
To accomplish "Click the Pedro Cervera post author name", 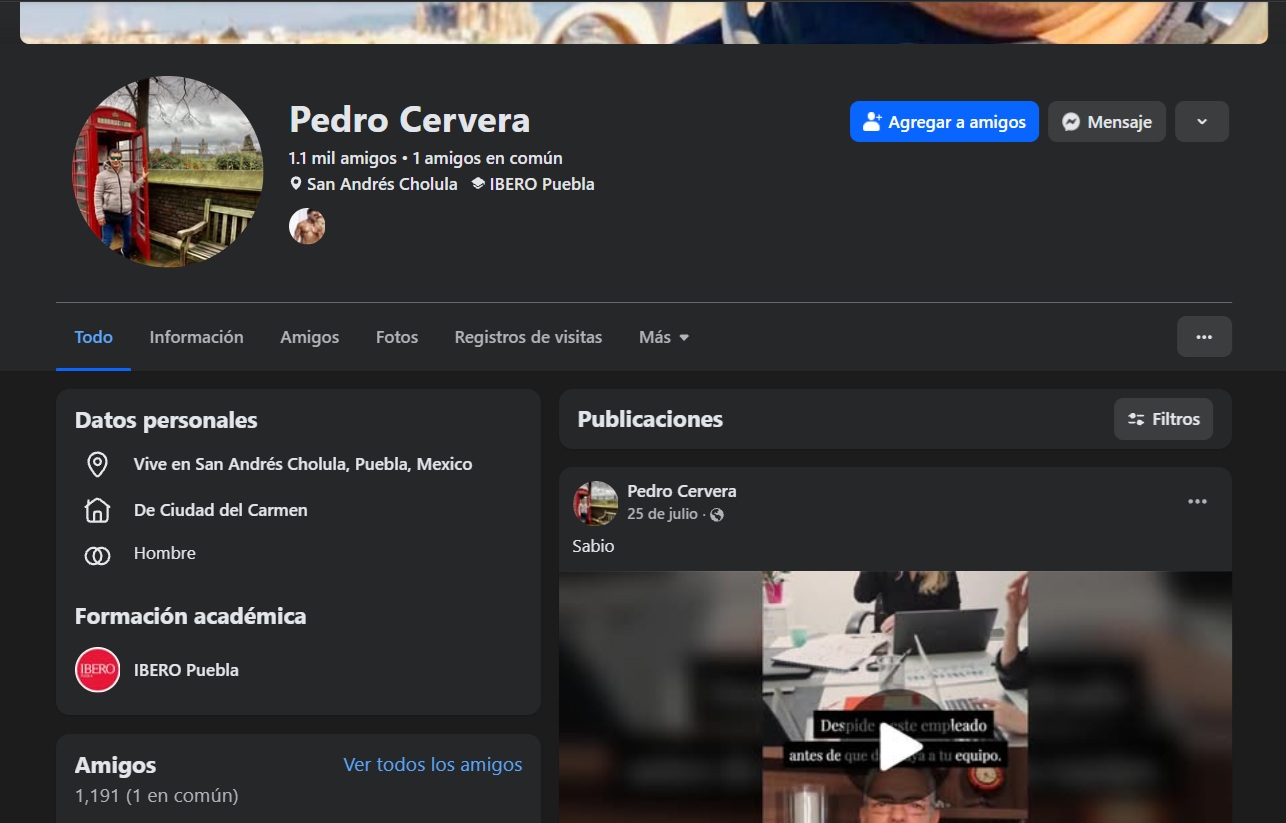I will [x=681, y=491].
